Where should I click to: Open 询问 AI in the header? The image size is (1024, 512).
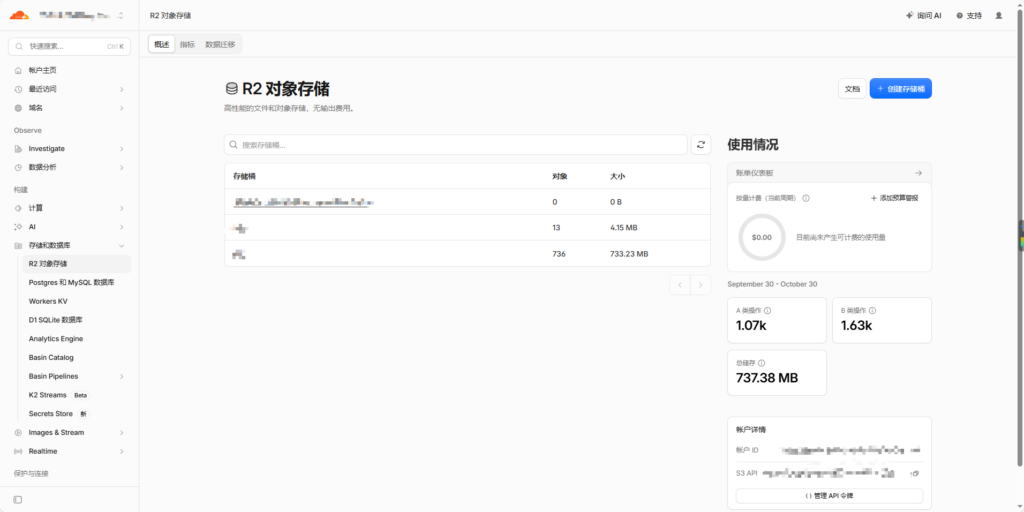pos(923,16)
